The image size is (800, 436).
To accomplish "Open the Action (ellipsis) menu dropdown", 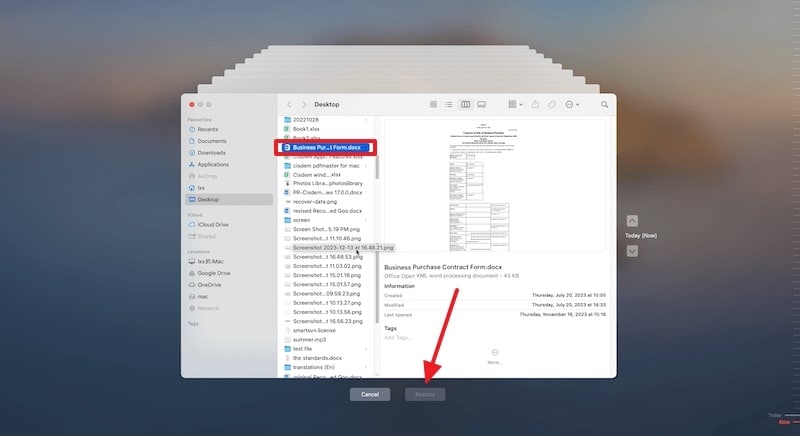I will click(572, 105).
